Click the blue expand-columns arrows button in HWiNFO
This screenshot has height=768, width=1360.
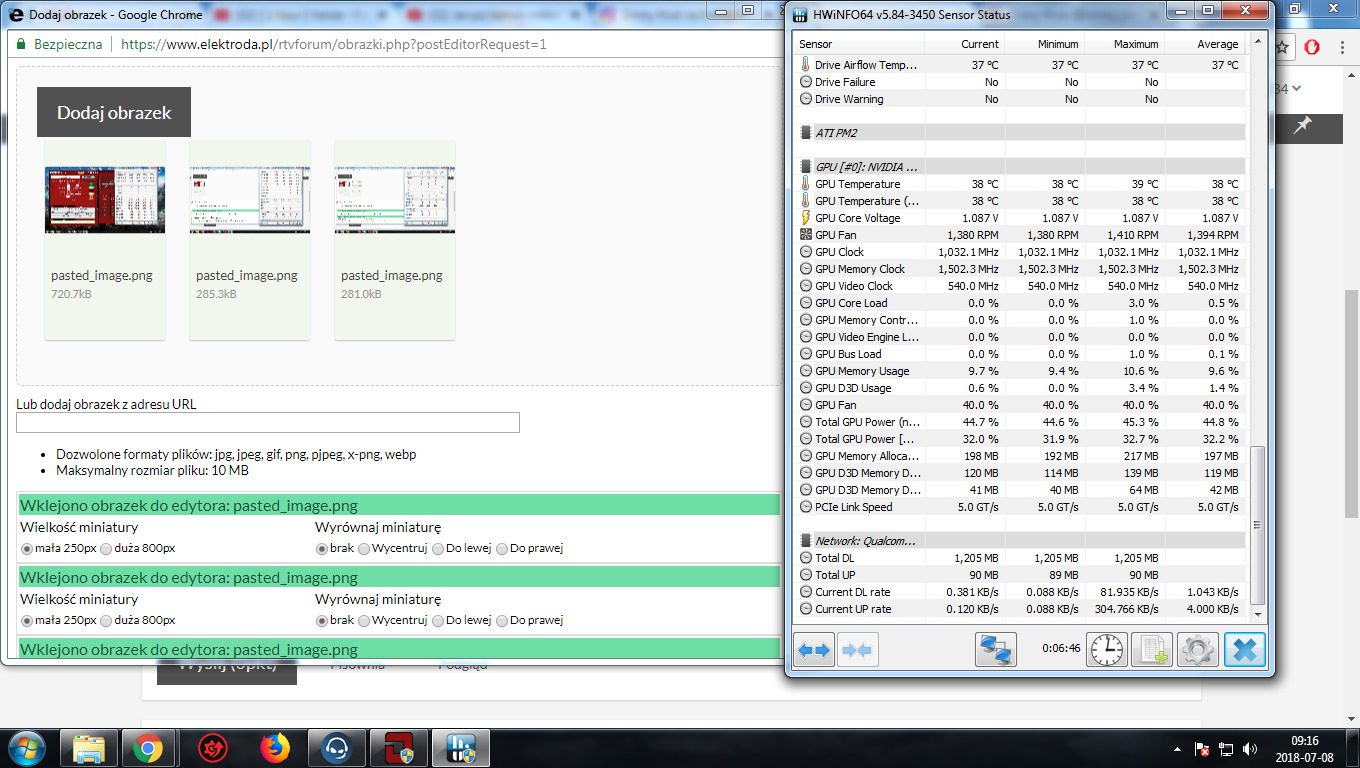point(813,650)
